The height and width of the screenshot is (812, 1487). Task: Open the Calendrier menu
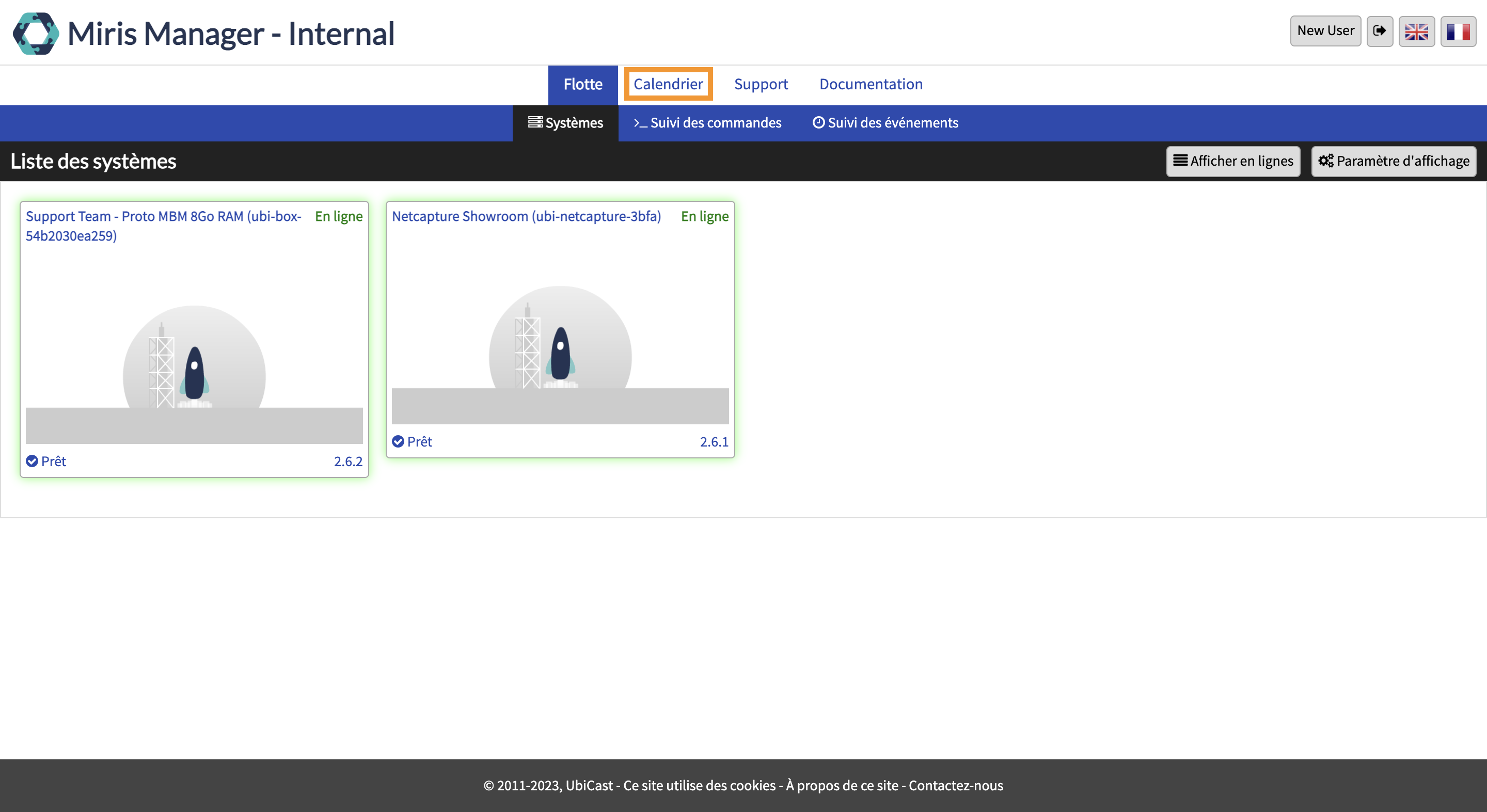click(668, 84)
